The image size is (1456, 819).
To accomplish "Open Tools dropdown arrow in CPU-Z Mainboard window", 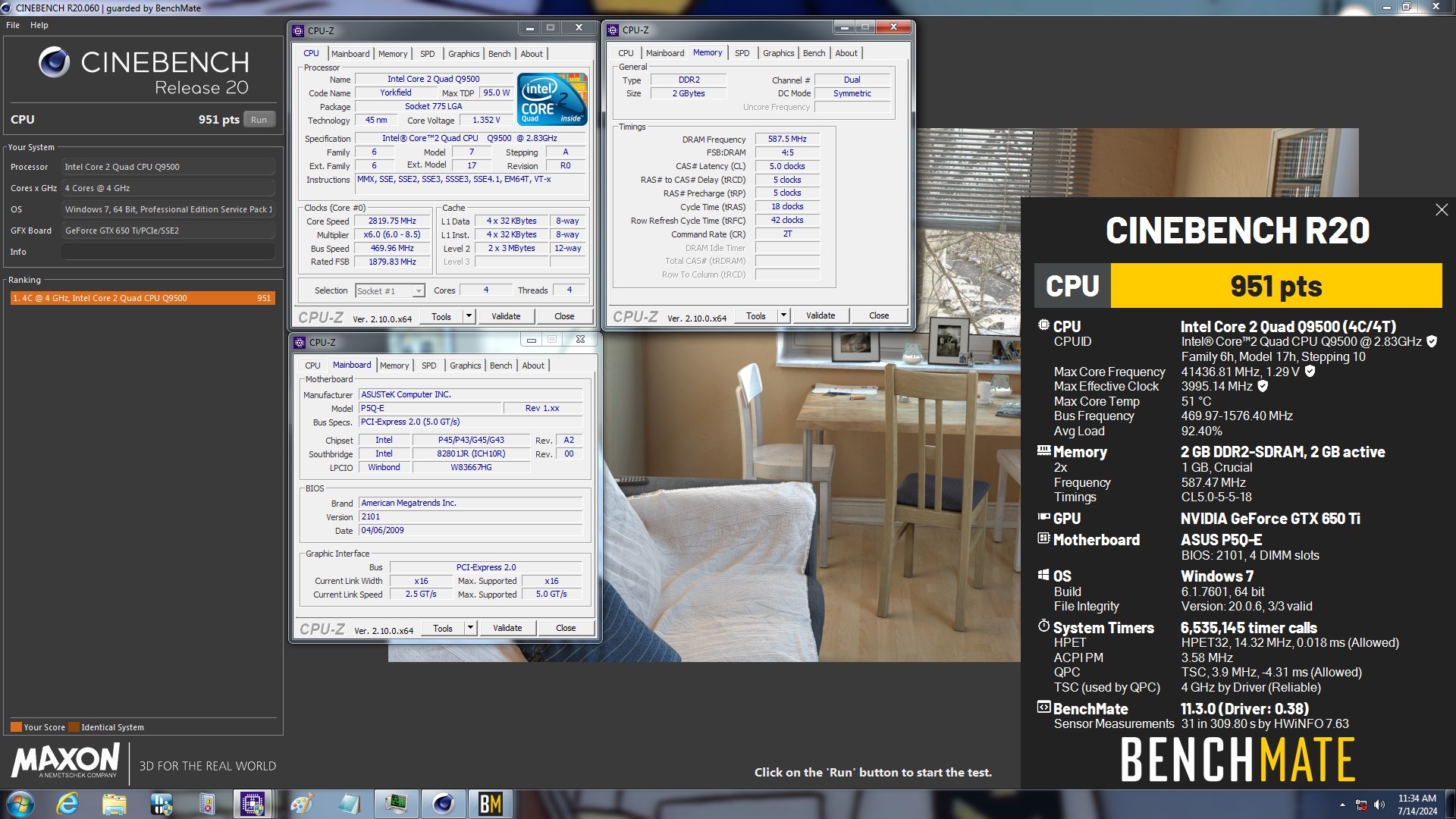I will click(470, 628).
